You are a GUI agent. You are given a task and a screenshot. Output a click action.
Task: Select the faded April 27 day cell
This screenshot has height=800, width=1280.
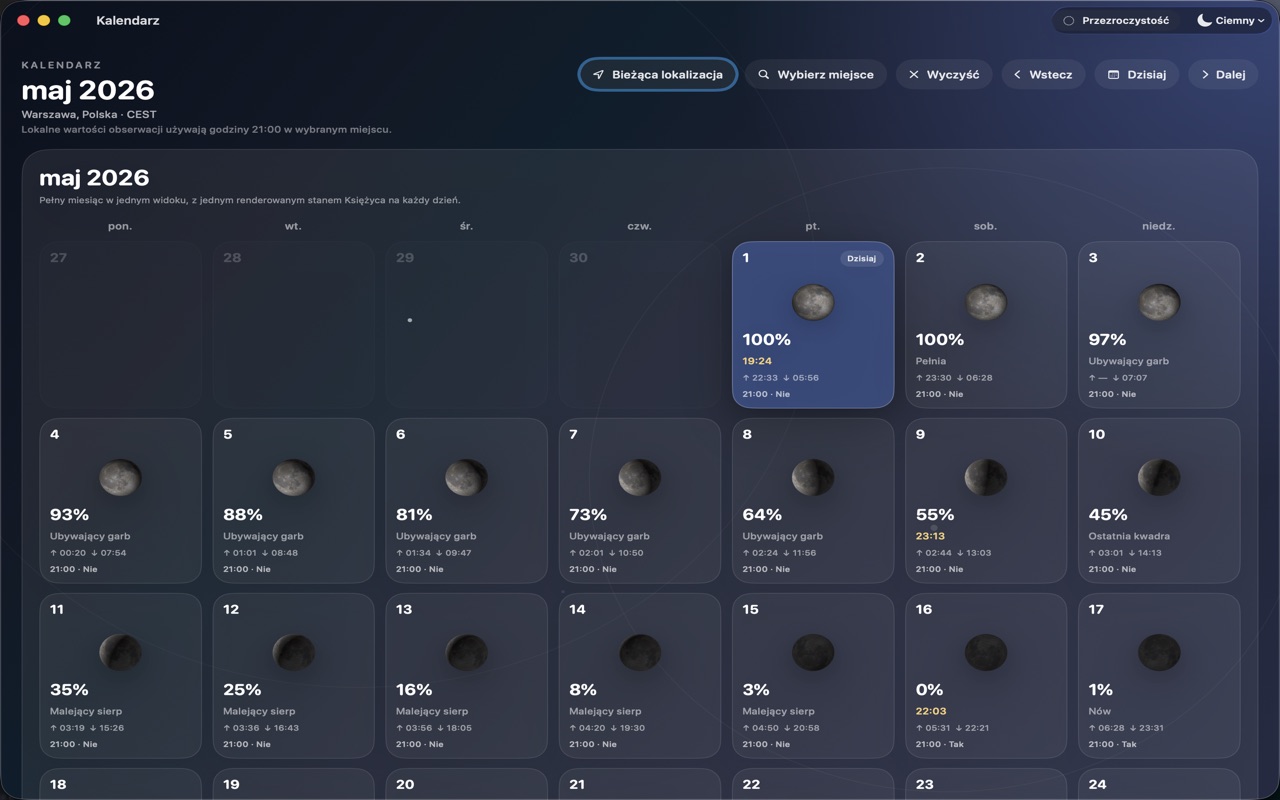[120, 324]
